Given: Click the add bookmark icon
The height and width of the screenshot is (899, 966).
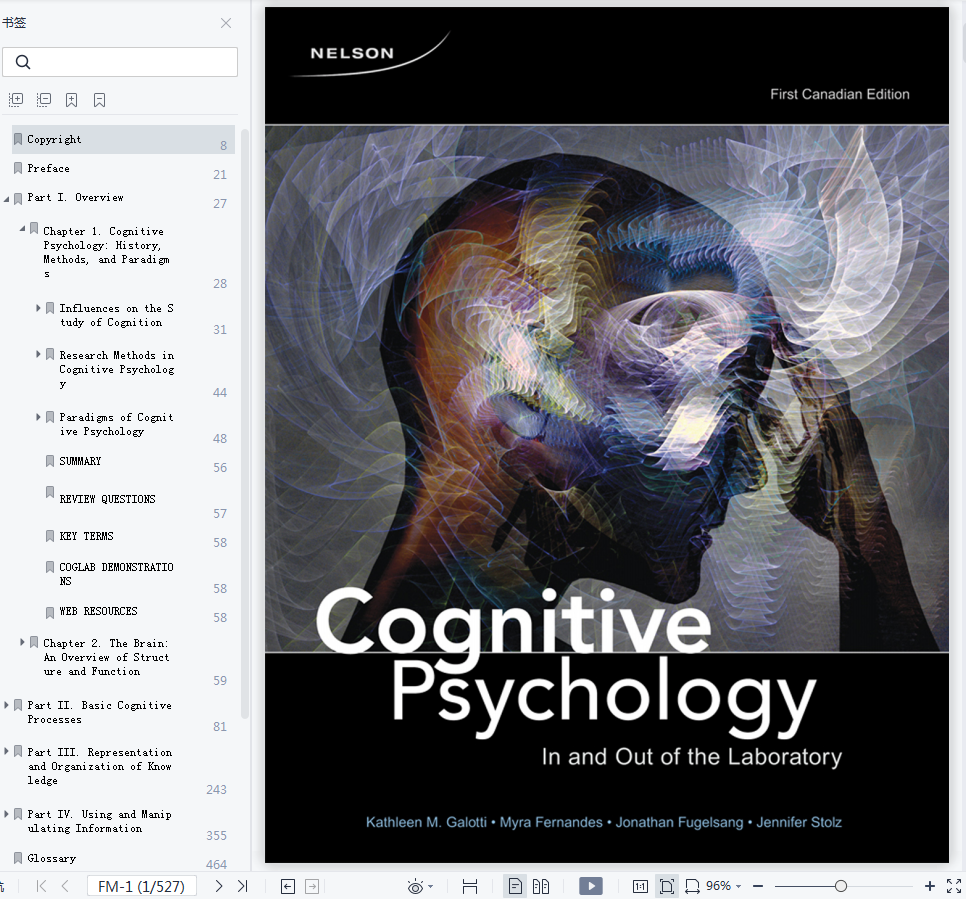Looking at the screenshot, I should tap(72, 100).
